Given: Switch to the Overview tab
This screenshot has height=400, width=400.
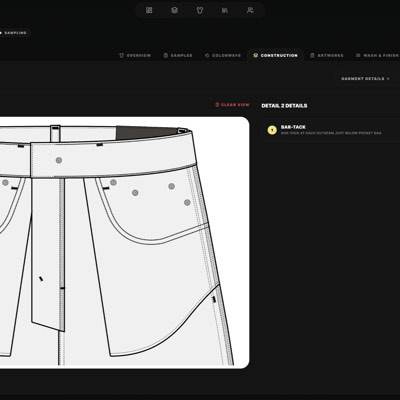Looking at the screenshot, I should [135, 55].
